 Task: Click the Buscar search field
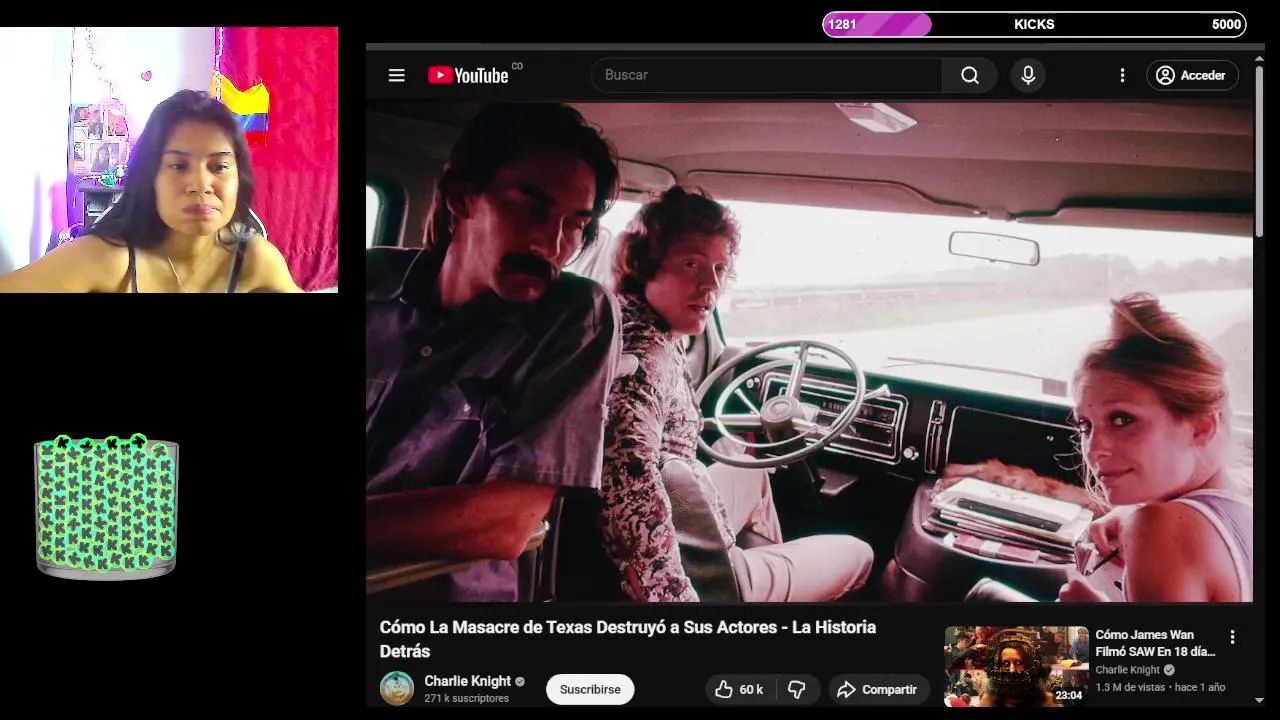click(767, 75)
